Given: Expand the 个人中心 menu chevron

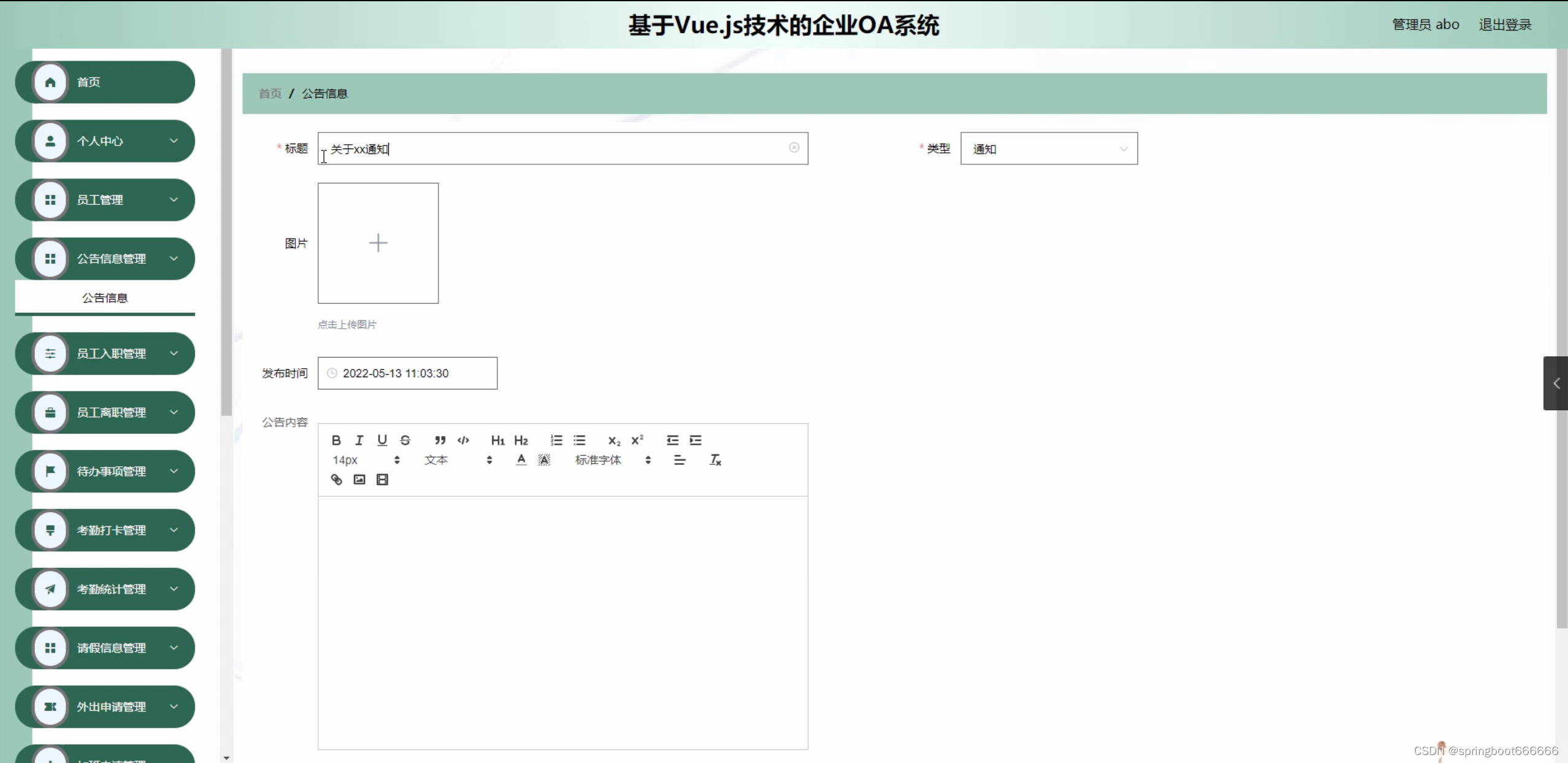Looking at the screenshot, I should coord(174,140).
